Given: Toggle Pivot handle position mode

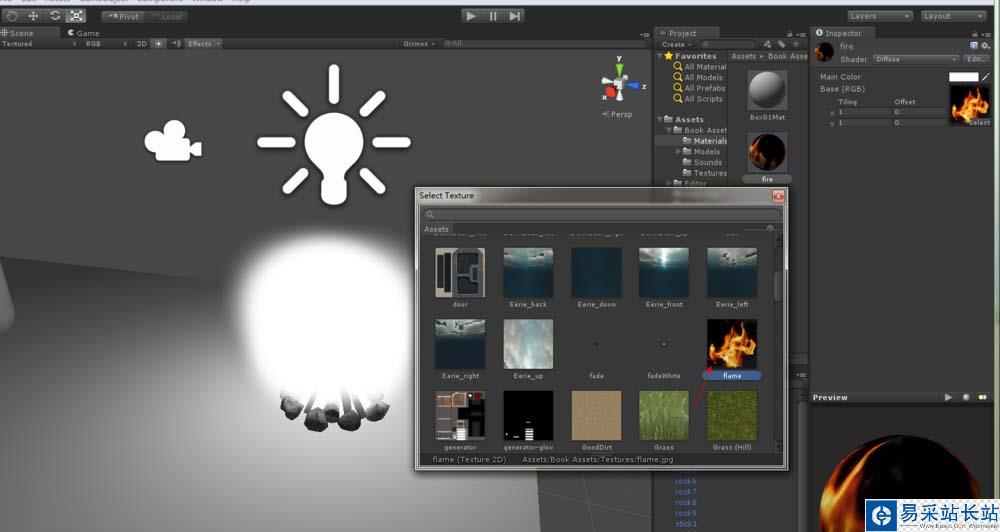Looking at the screenshot, I should coord(125,16).
